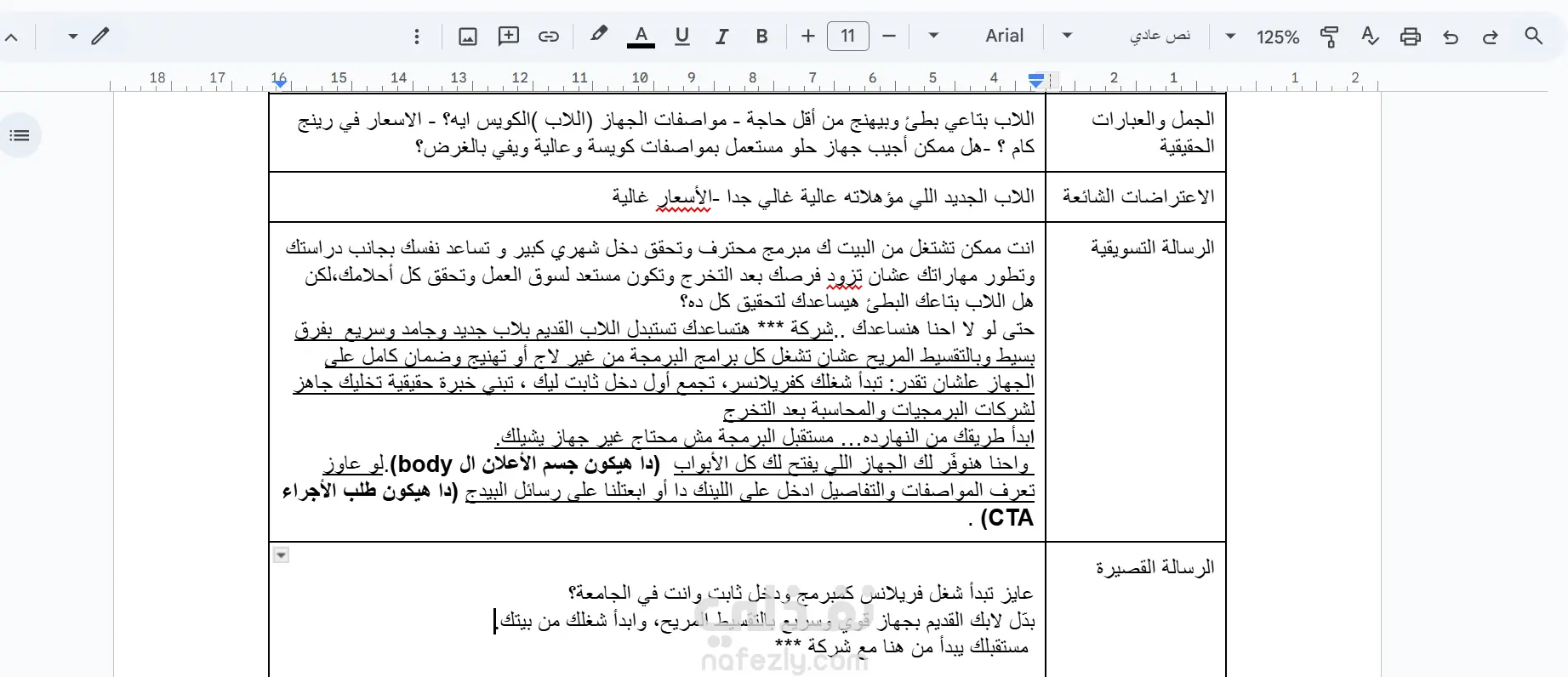Click the line starting 'مستقبلك يبدأ من هنا'
This screenshot has height=677, width=1568.
902,647
